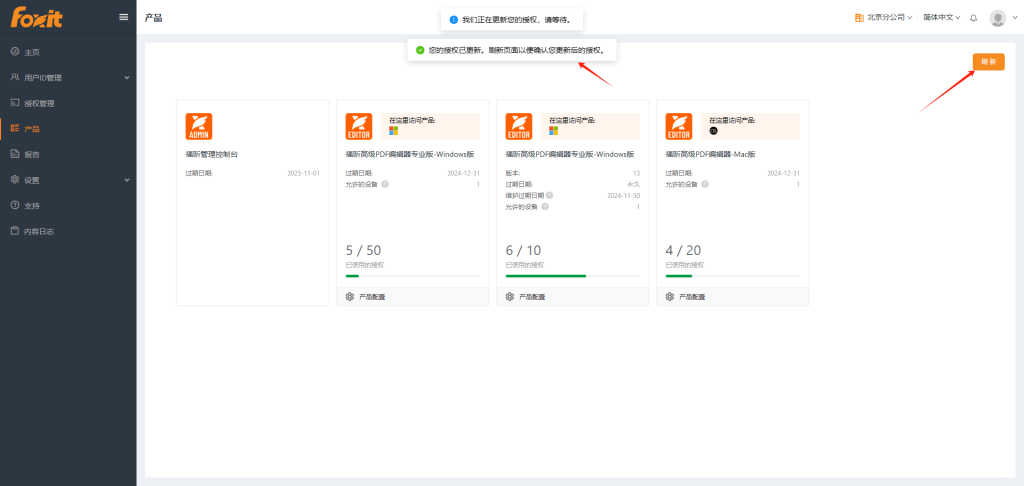Click the 您的授权已更新 toast message

click(517, 50)
